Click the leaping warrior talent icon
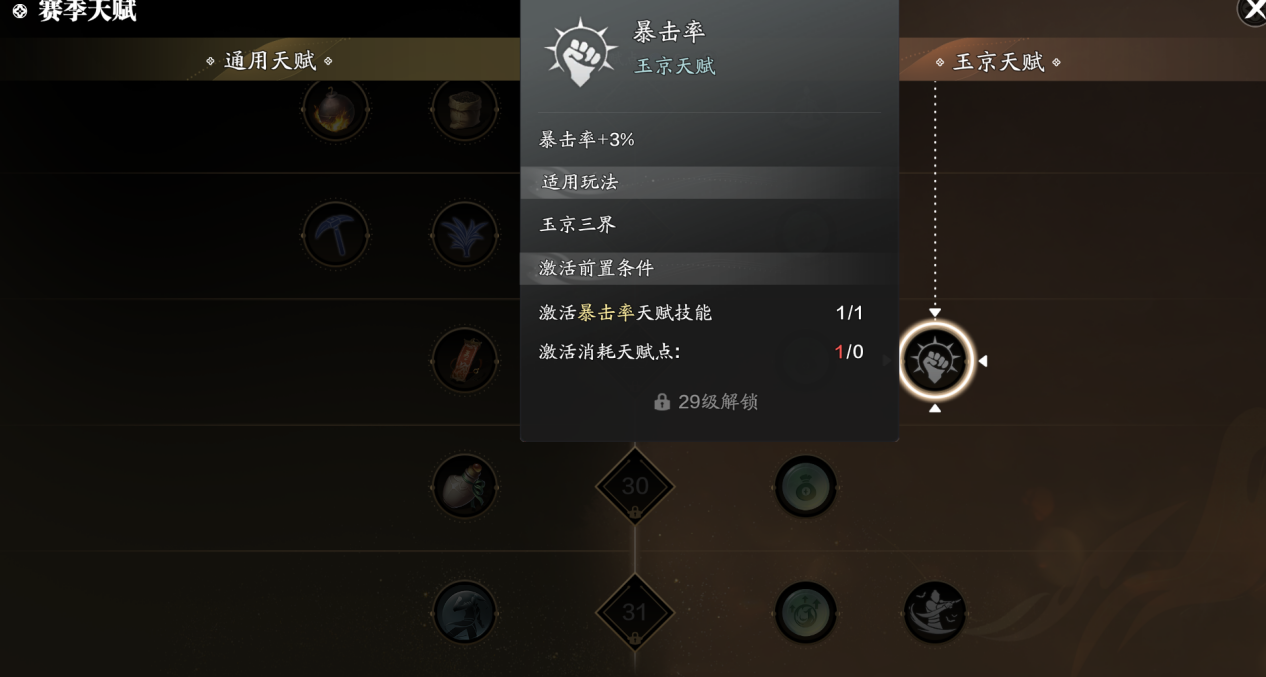 click(x=935, y=612)
